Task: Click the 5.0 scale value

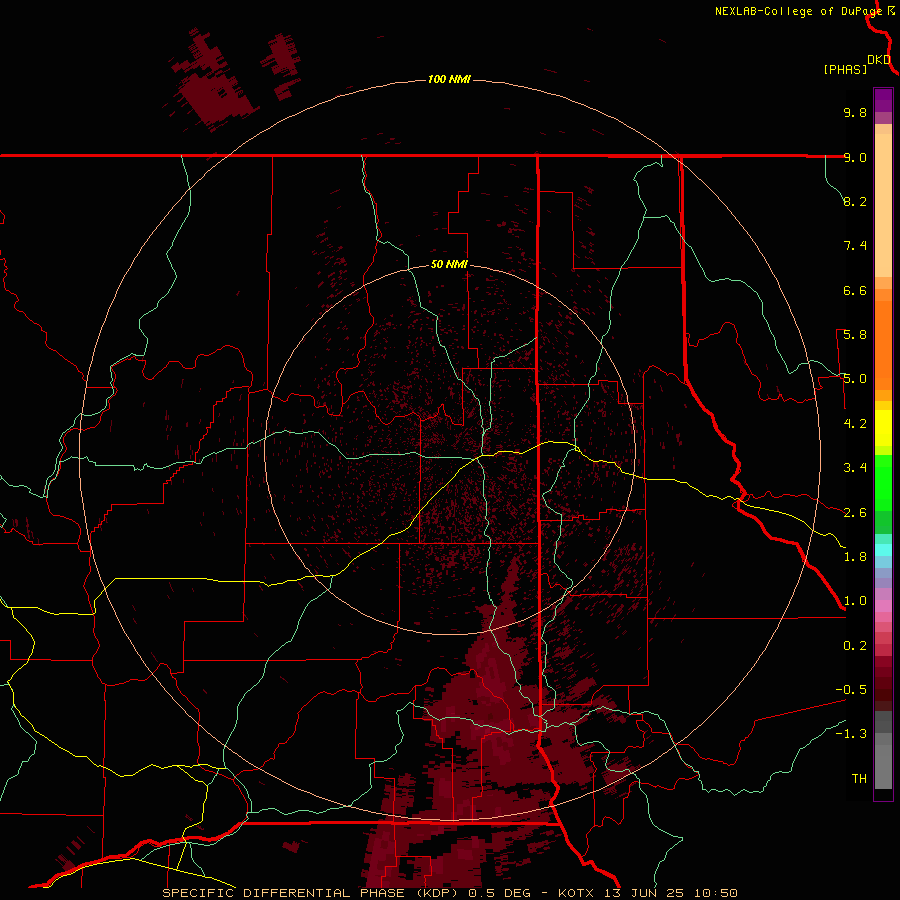Action: point(855,379)
